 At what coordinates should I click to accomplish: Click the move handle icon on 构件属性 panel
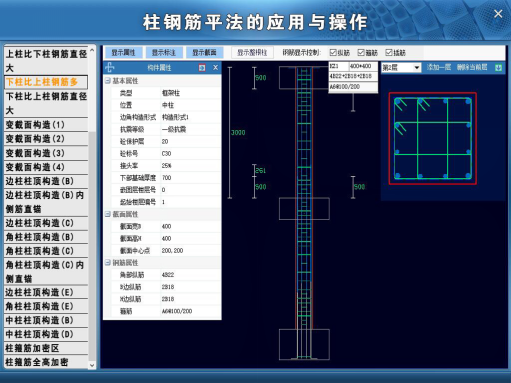tap(110, 68)
